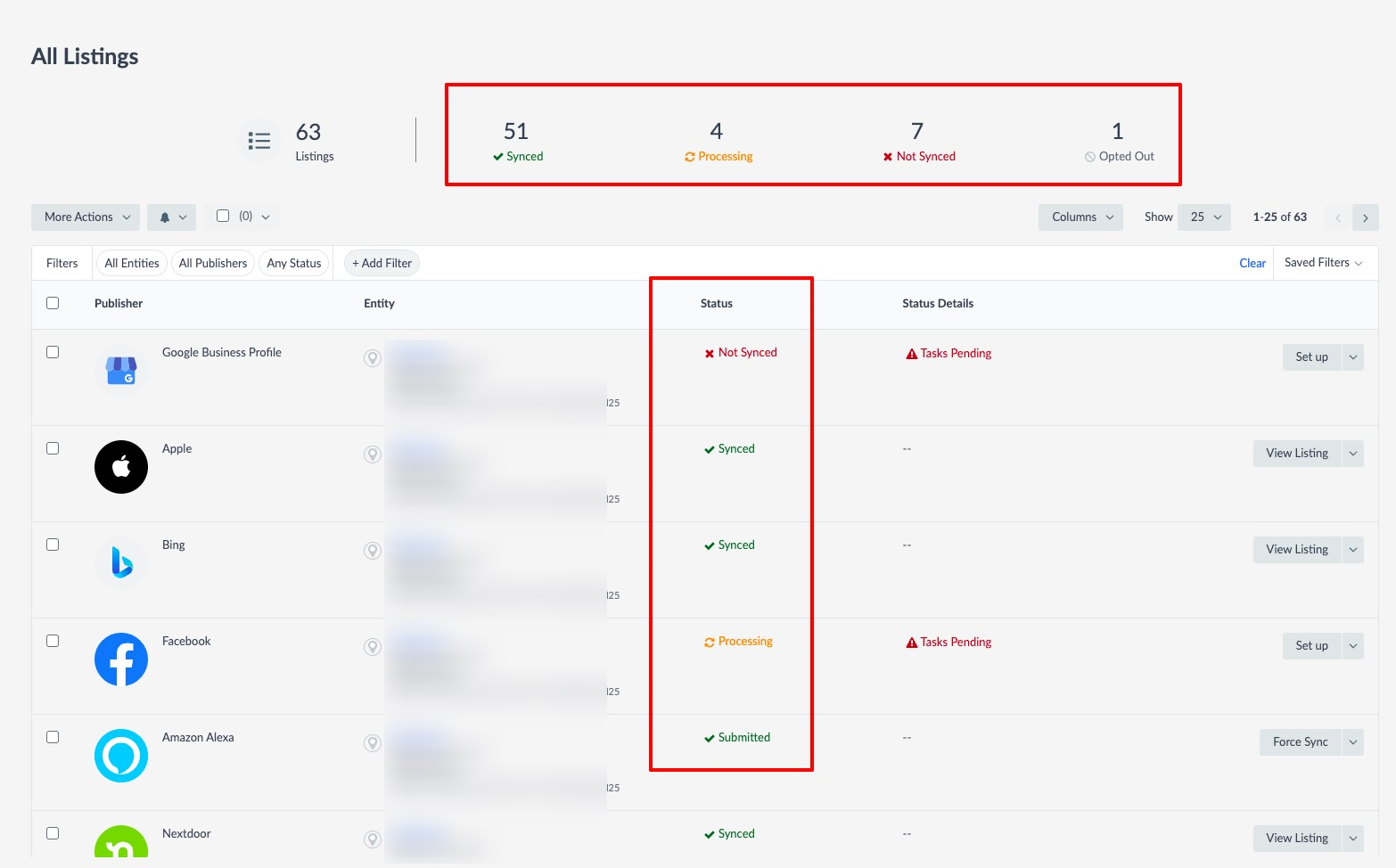
Task: Click the Submitted status in Amazon Alexa row
Action: click(737, 738)
